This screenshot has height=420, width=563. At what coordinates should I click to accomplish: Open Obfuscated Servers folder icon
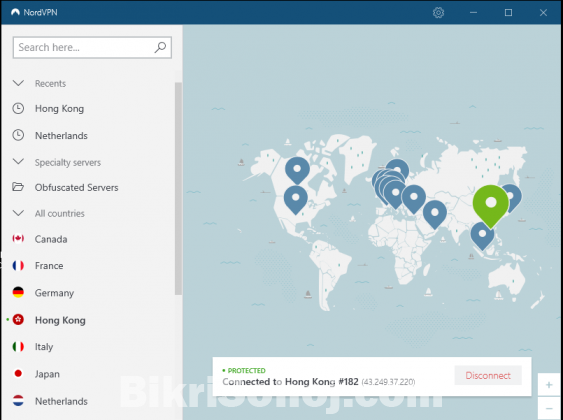pyautogui.click(x=18, y=187)
